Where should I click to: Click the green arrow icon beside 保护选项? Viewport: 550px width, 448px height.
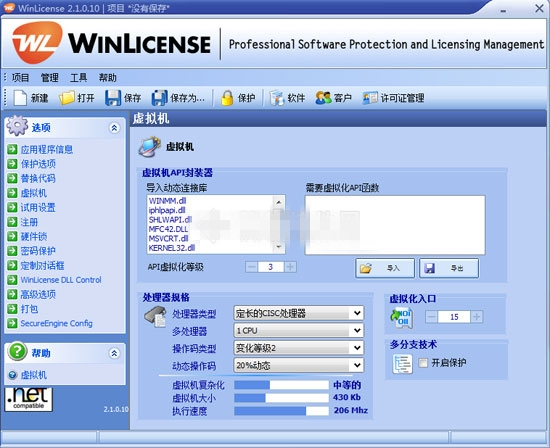coord(12,164)
